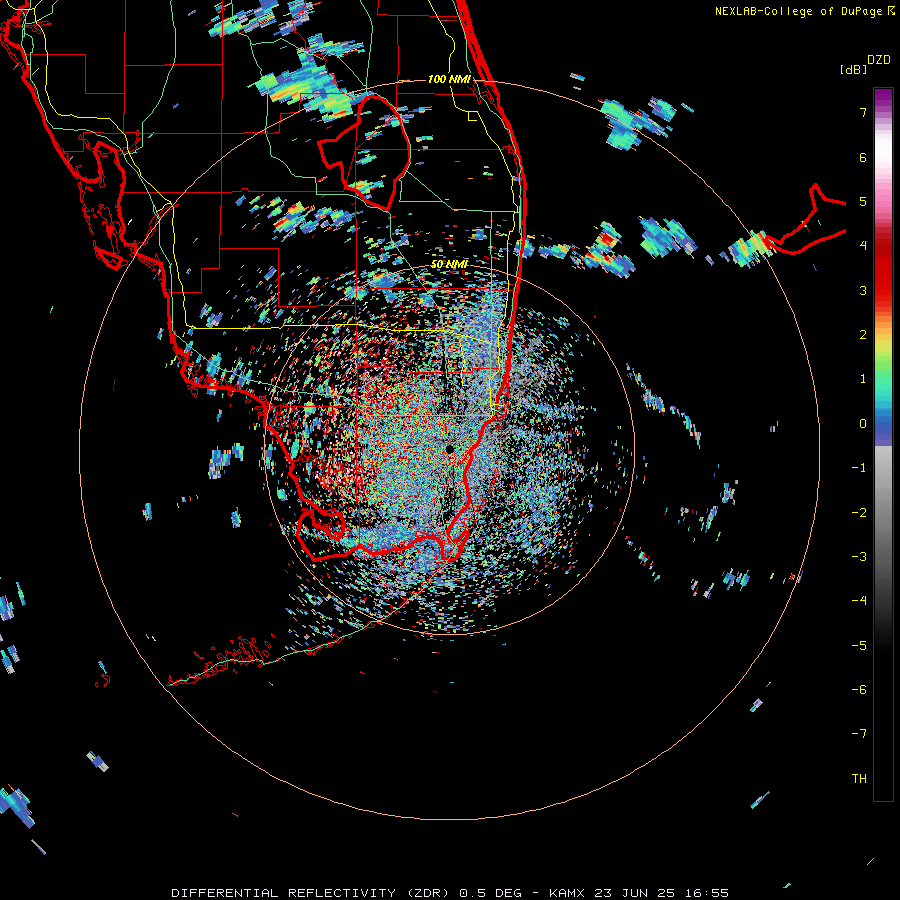The height and width of the screenshot is (900, 900).
Task: Click the -1 value on the color scale
Action: coord(859,468)
